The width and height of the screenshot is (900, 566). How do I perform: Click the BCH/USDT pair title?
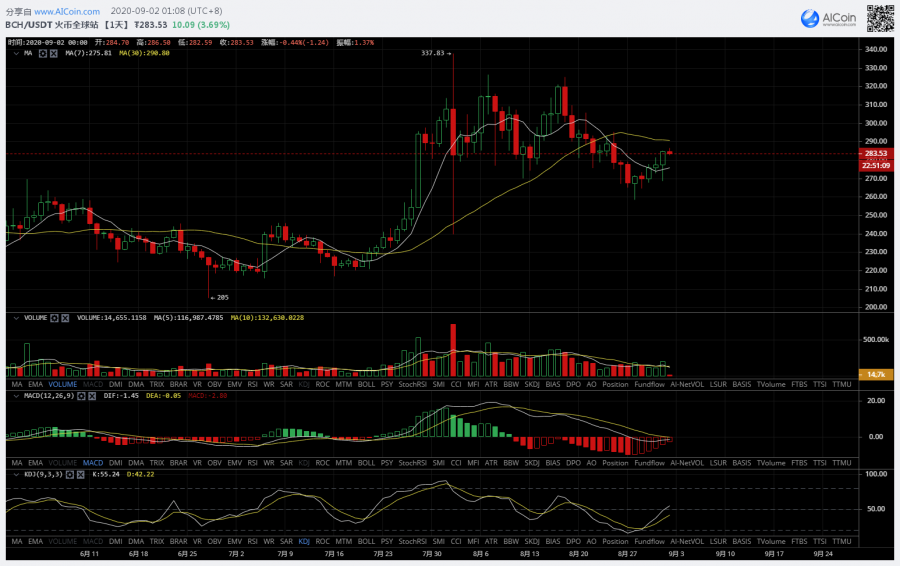pos(29,25)
